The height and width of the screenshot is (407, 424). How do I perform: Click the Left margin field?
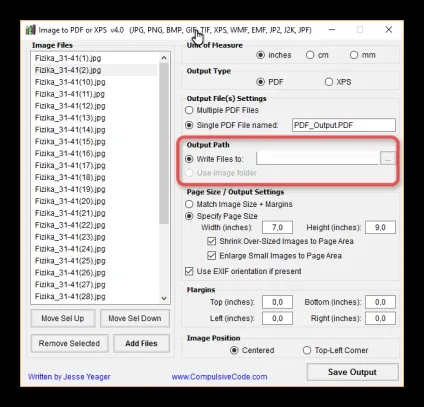click(x=277, y=318)
